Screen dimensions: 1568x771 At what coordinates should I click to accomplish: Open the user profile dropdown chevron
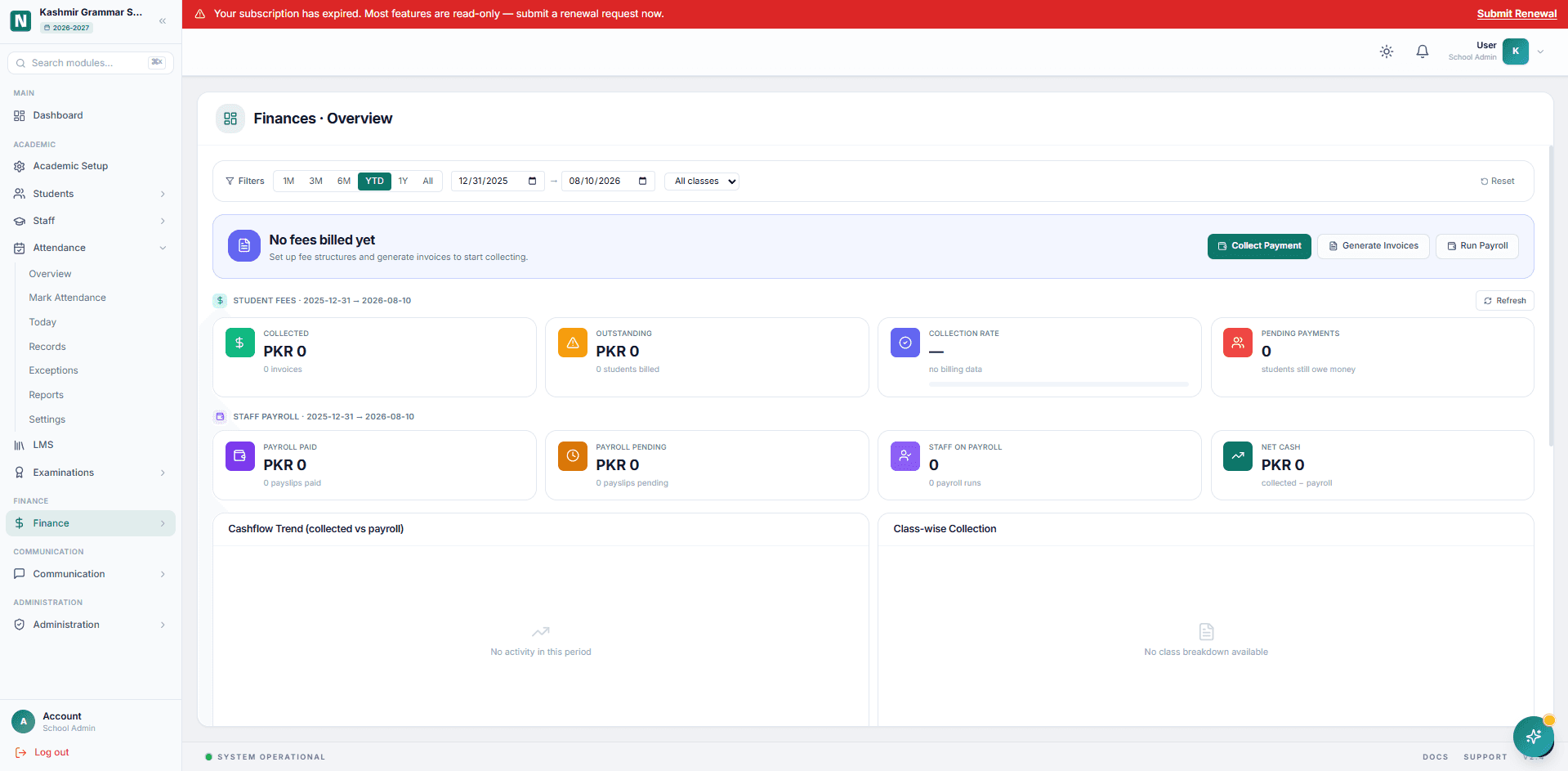coord(1540,52)
